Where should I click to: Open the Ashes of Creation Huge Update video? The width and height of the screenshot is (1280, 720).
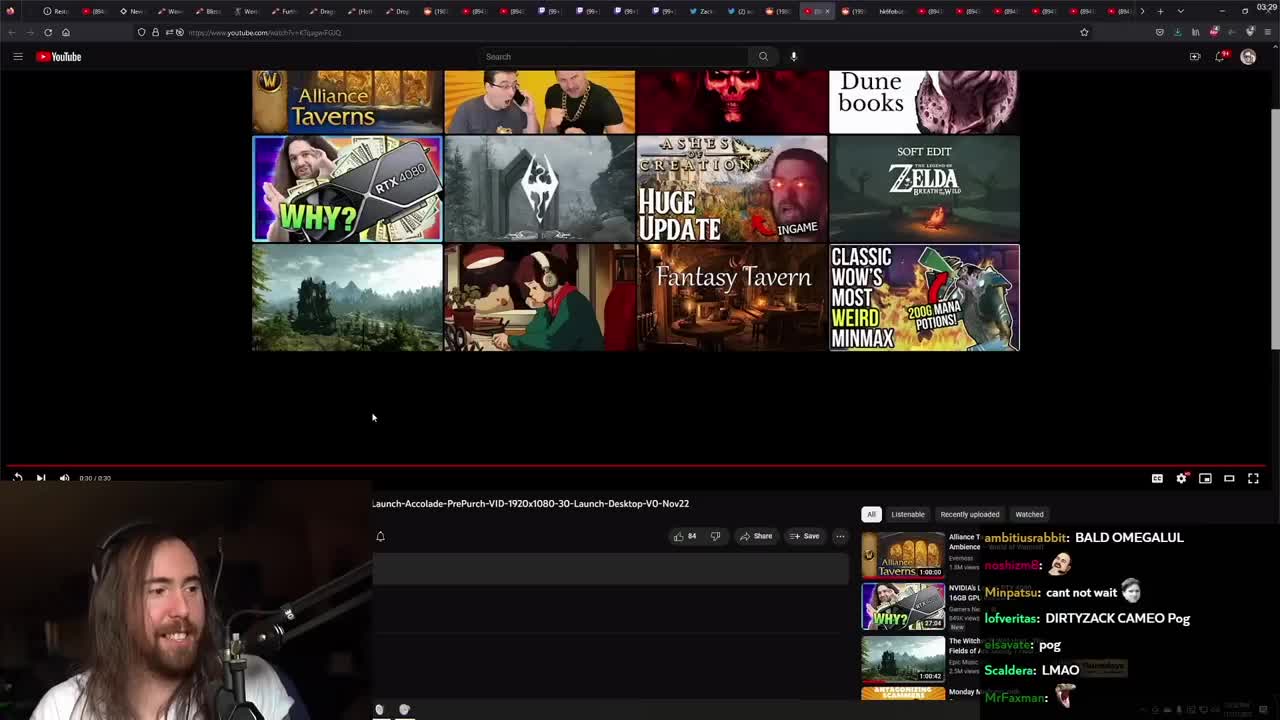point(732,189)
